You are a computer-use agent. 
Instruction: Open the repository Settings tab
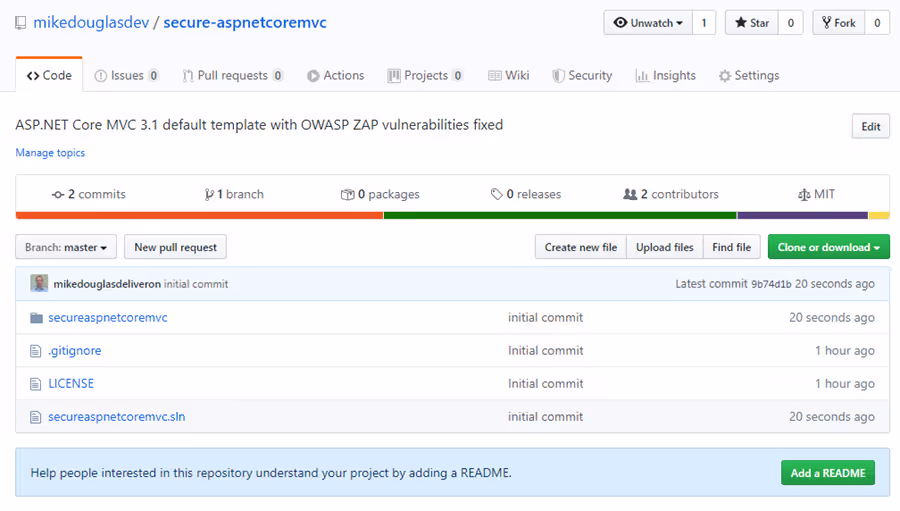click(749, 75)
